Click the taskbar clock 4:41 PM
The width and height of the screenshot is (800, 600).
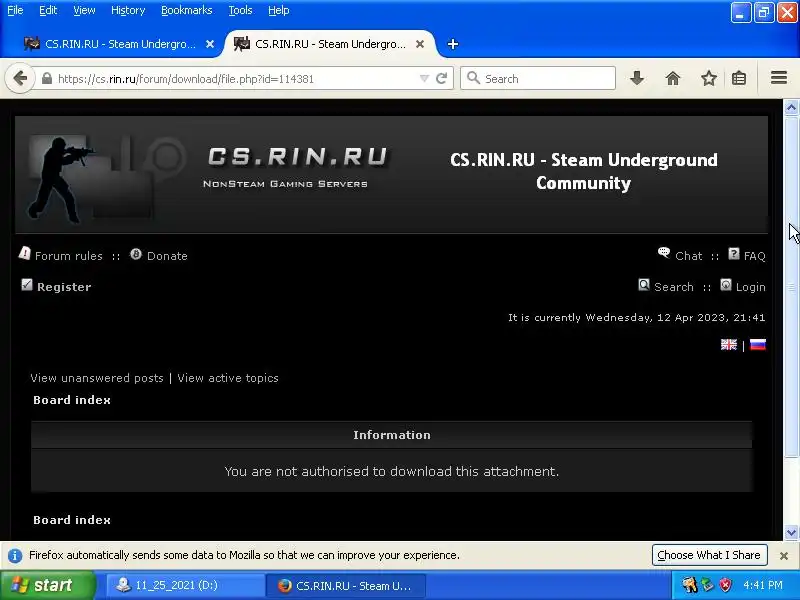click(x=763, y=585)
